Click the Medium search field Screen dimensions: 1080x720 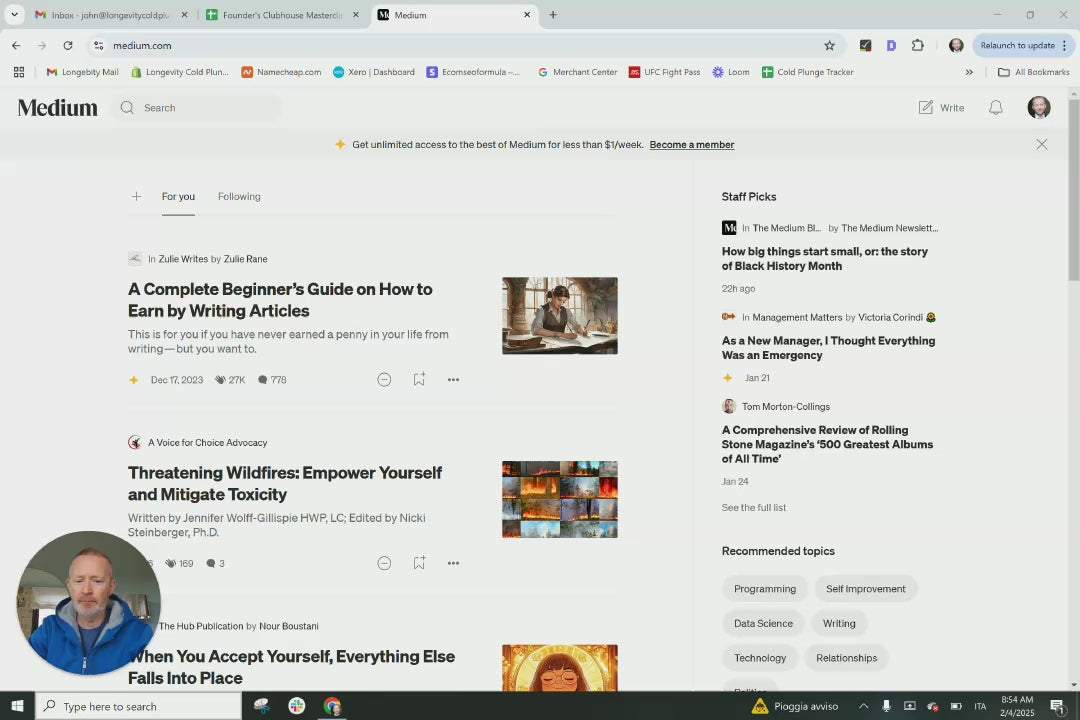point(200,108)
